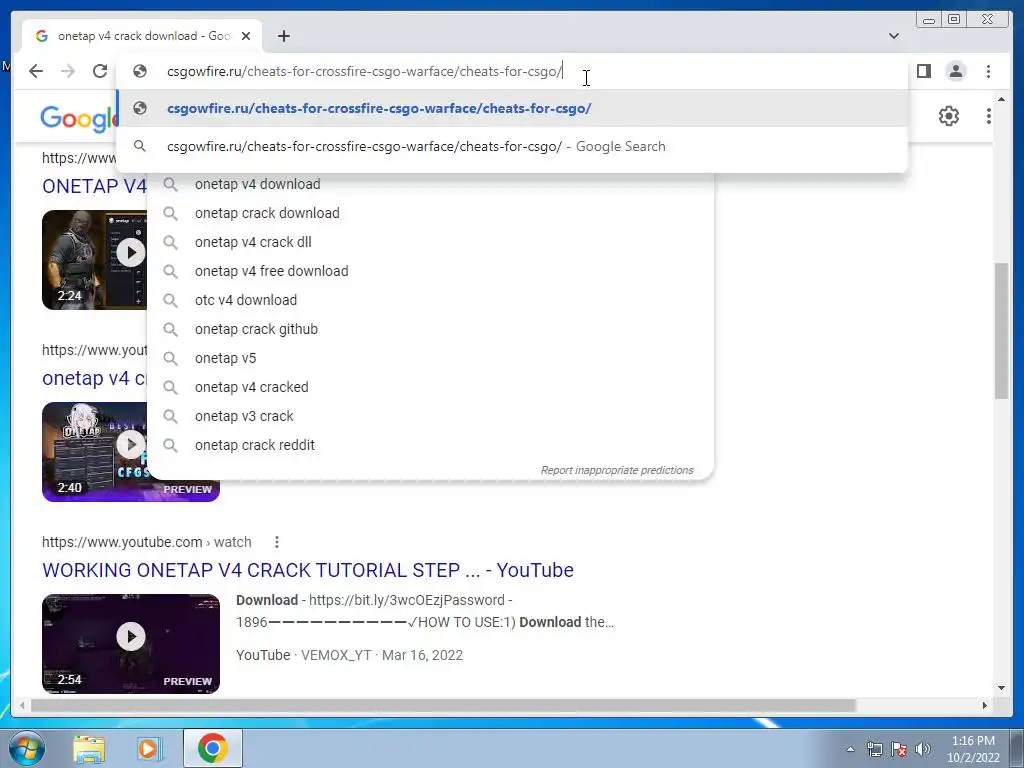Click Chrome icon in taskbar
Image resolution: width=1024 pixels, height=768 pixels.
[x=213, y=748]
